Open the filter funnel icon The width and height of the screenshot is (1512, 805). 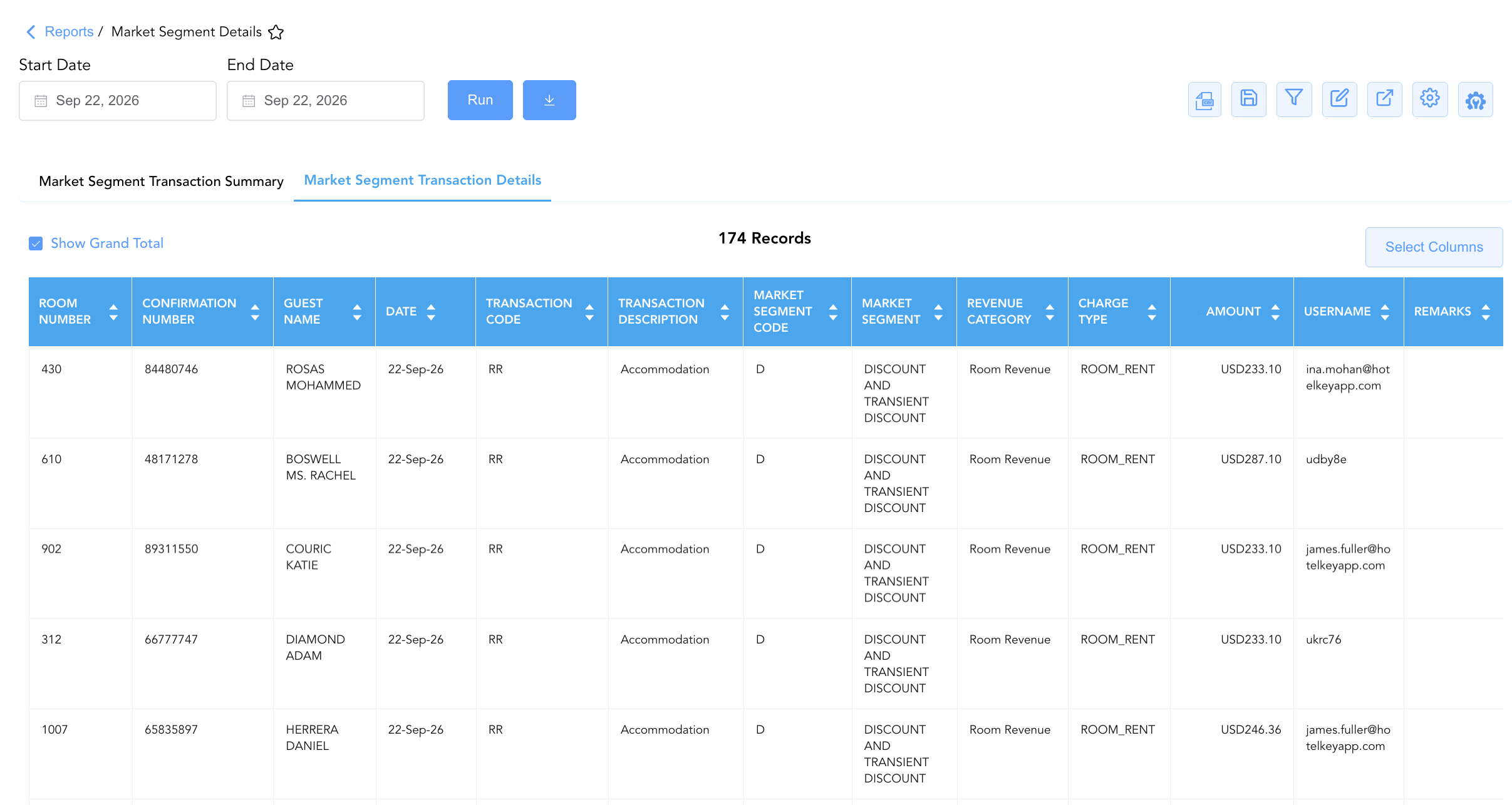click(1294, 100)
